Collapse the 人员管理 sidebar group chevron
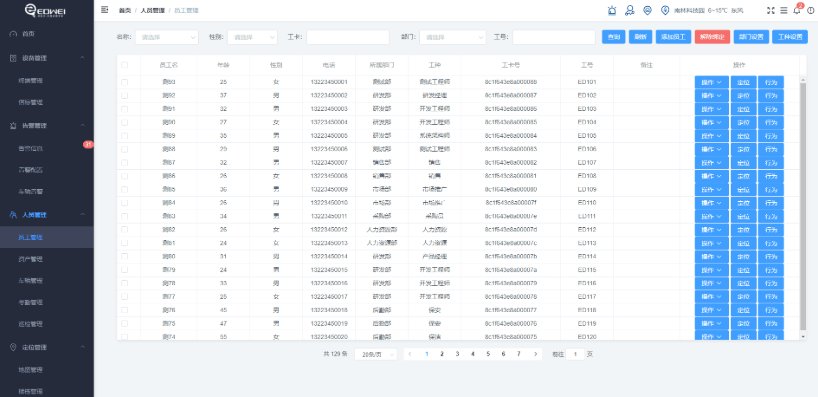 [83, 214]
